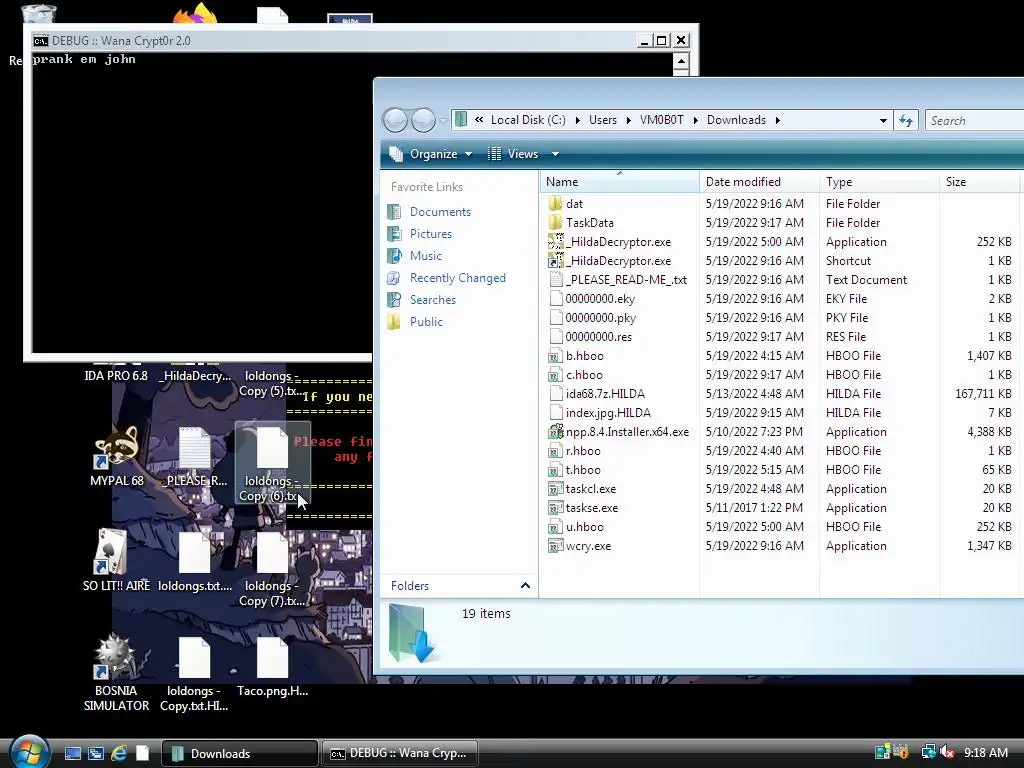Expand the Downloads breadcrumb arrow
1024x768 pixels.
click(778, 120)
